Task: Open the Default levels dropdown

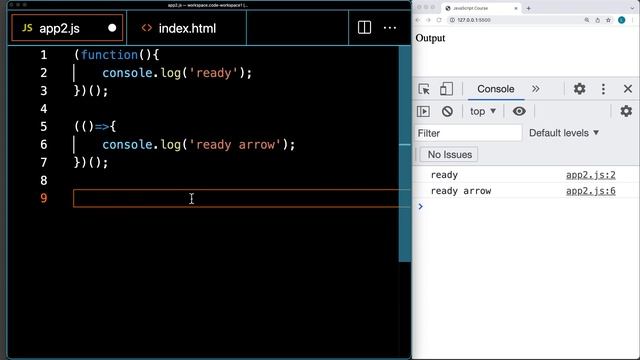Action: (x=564, y=133)
